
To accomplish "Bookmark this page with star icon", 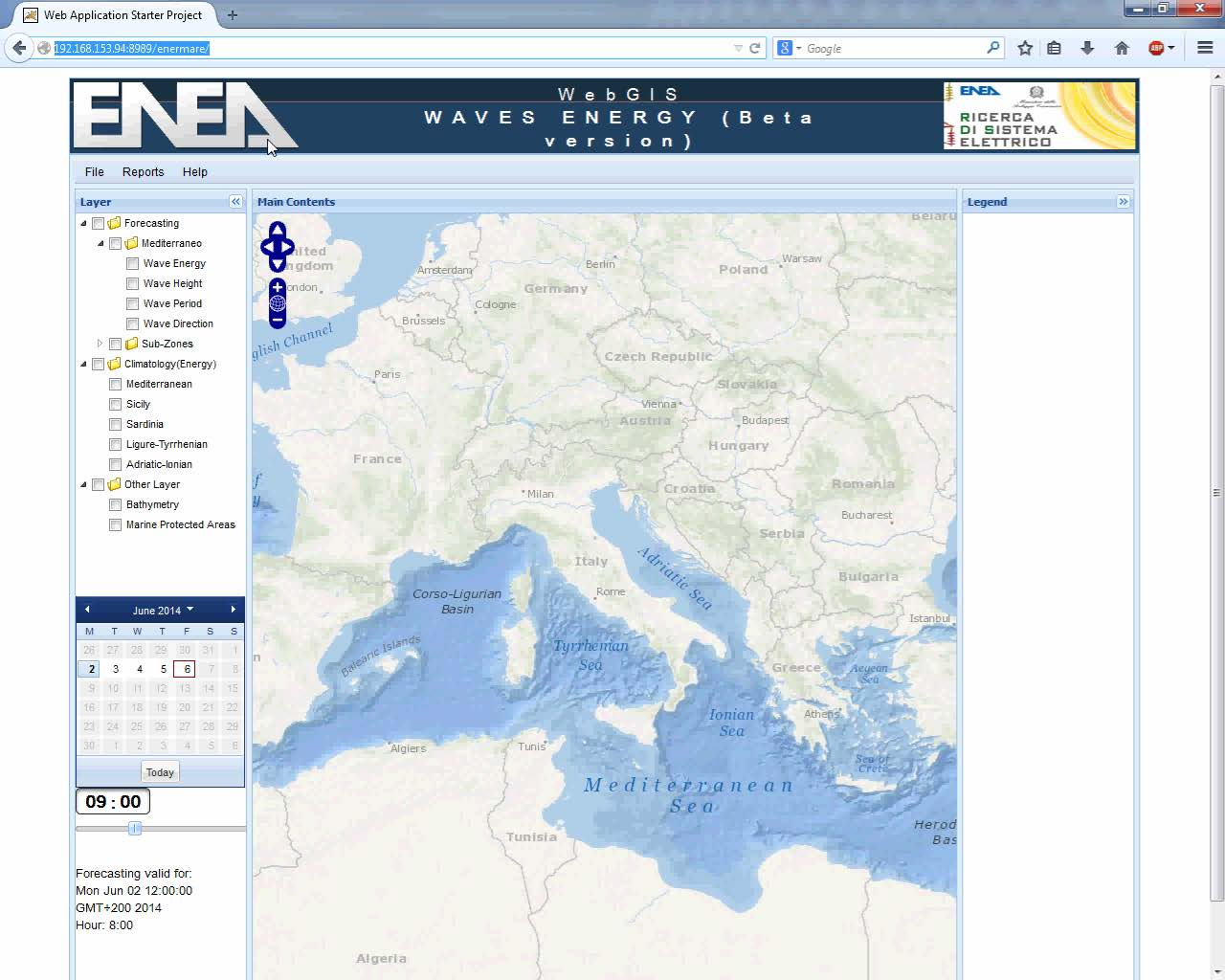I will [x=1025, y=48].
